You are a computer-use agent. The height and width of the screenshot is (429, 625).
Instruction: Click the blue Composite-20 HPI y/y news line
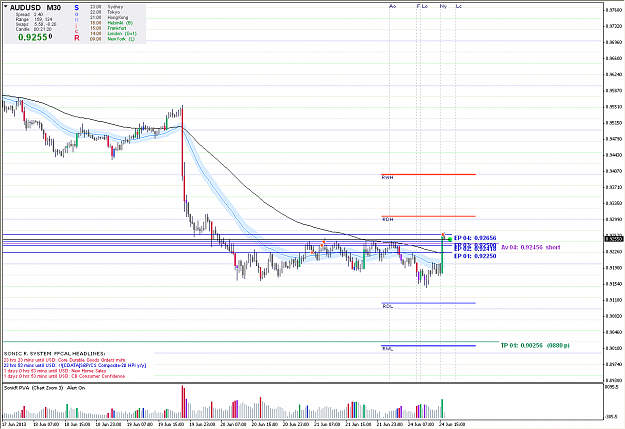[75, 365]
